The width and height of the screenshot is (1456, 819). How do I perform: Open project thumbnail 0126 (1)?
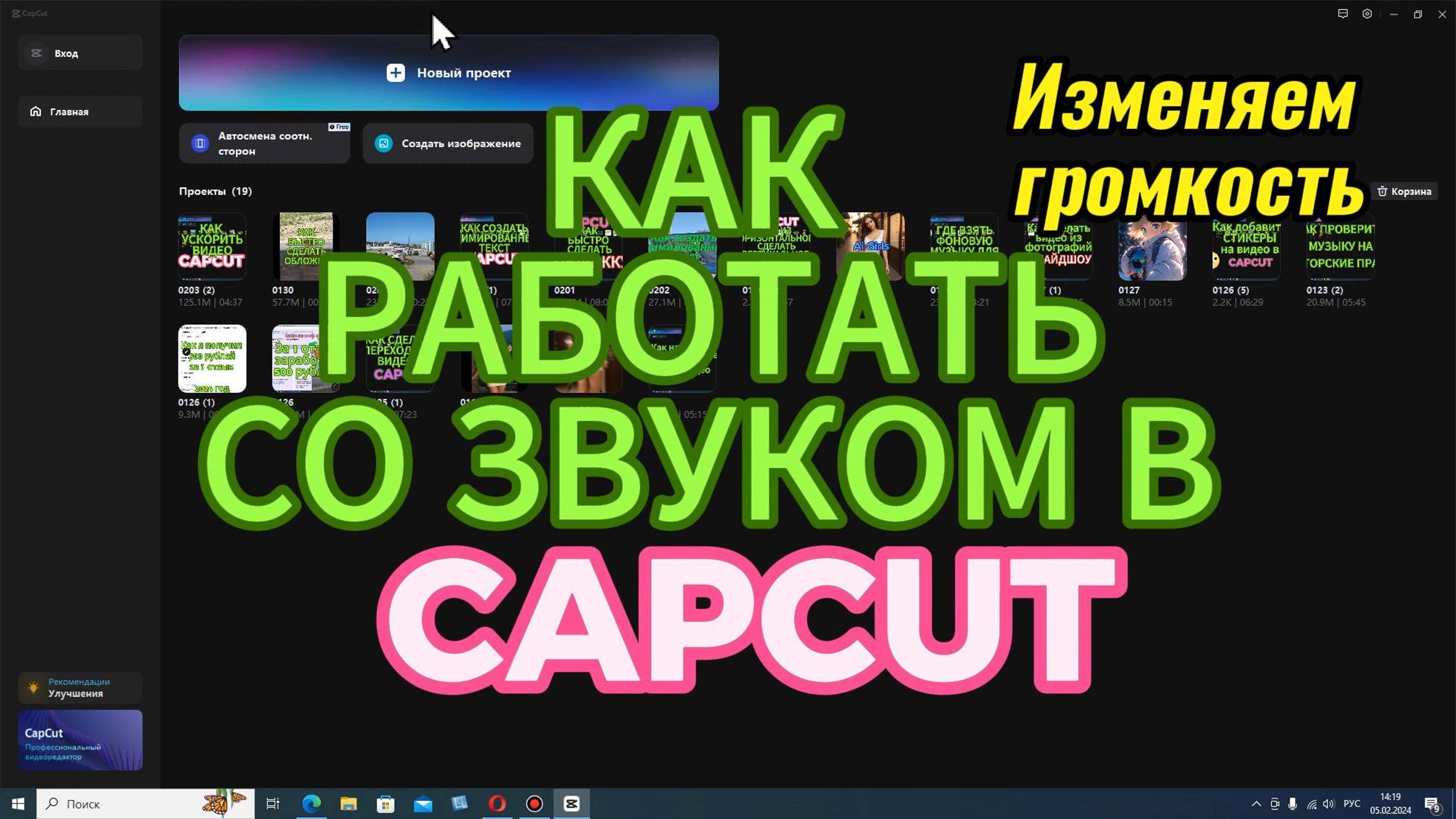212,359
